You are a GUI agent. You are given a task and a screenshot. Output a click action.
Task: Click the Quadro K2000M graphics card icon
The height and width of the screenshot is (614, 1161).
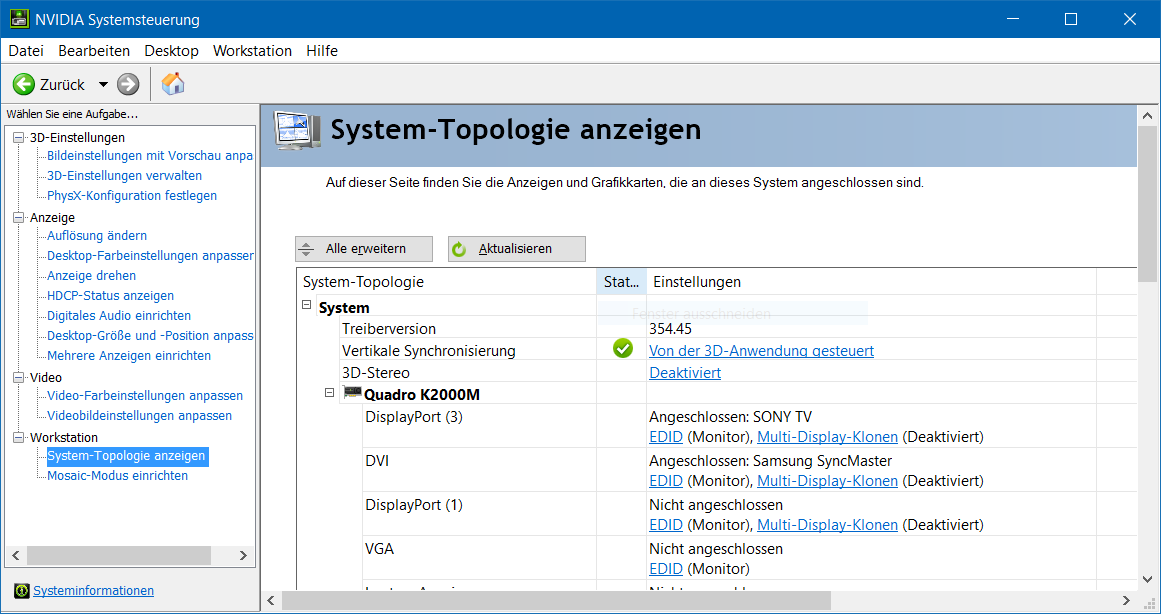coord(353,393)
